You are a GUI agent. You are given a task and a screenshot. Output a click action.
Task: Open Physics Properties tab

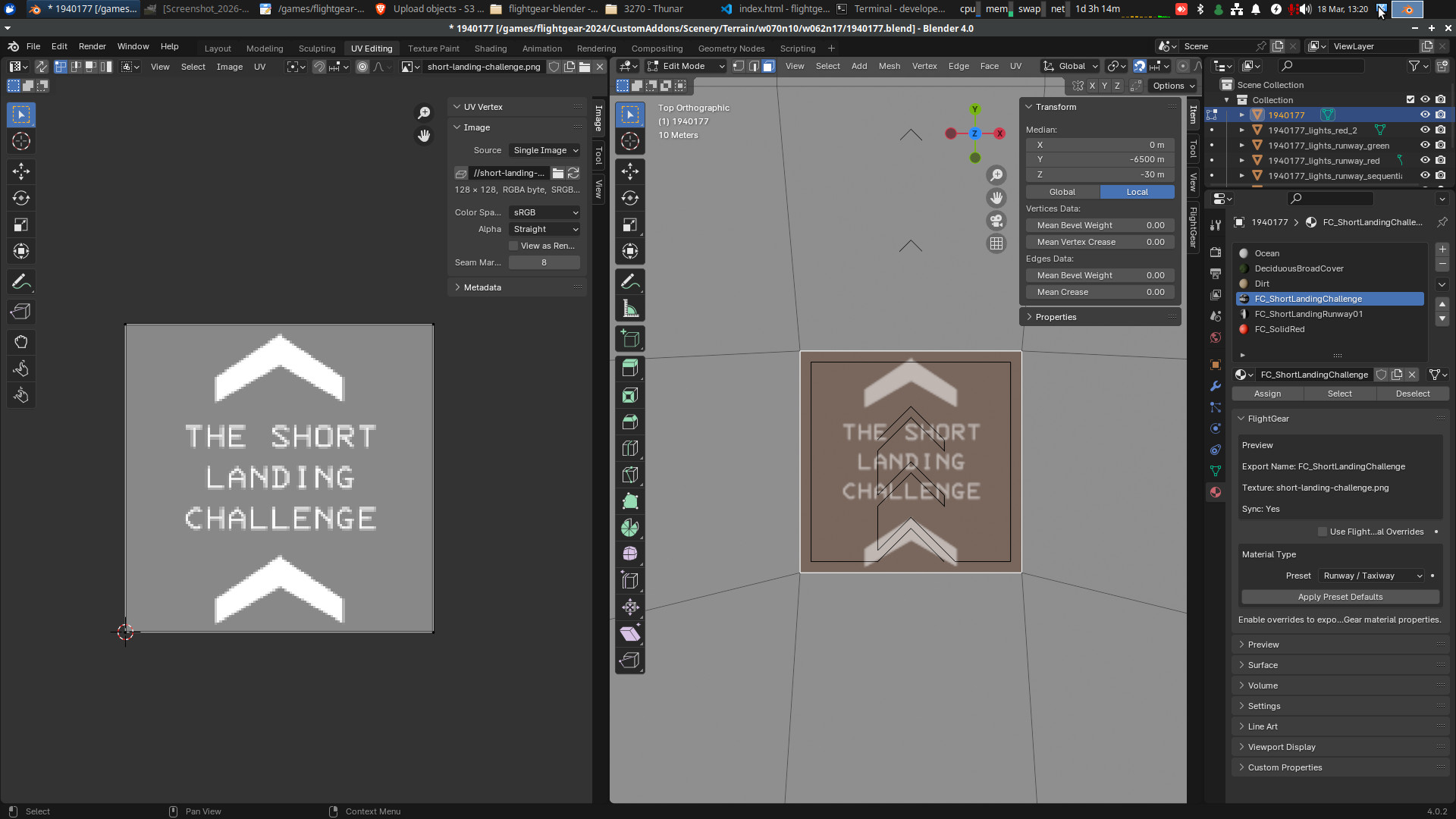coord(1216,428)
